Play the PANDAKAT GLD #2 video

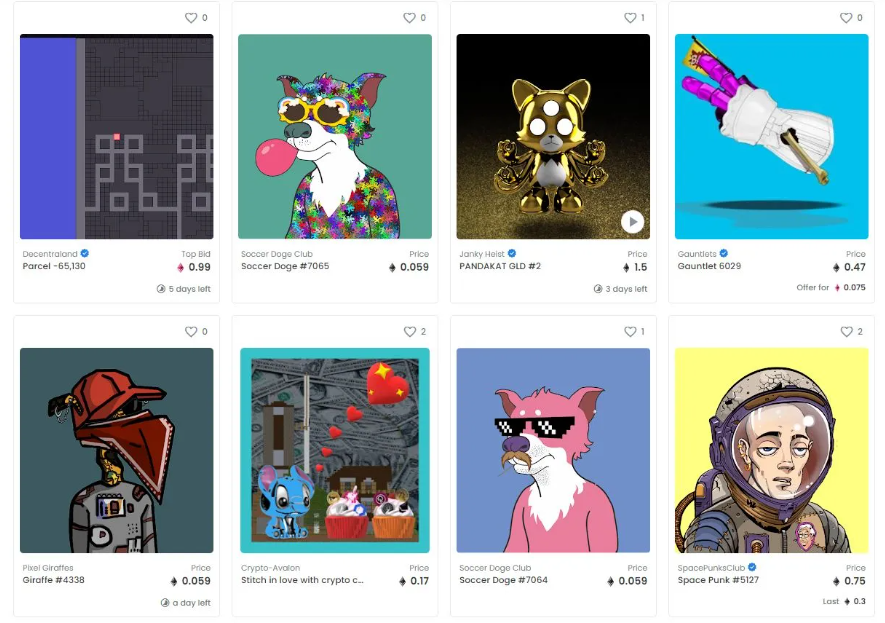632,222
